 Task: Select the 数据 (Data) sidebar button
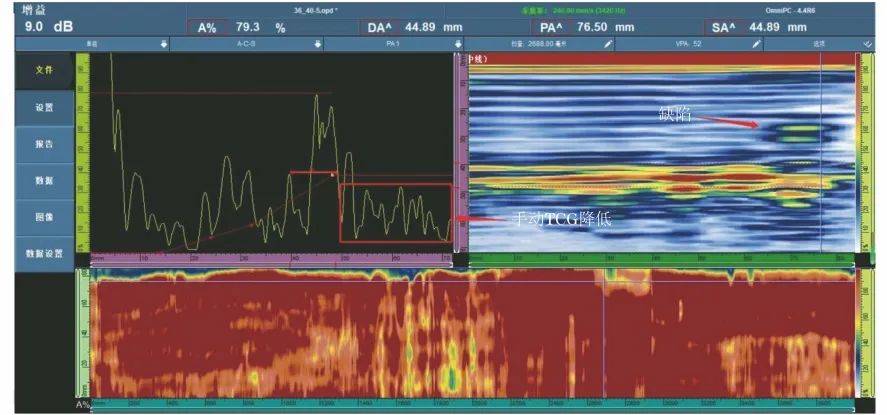45,181
